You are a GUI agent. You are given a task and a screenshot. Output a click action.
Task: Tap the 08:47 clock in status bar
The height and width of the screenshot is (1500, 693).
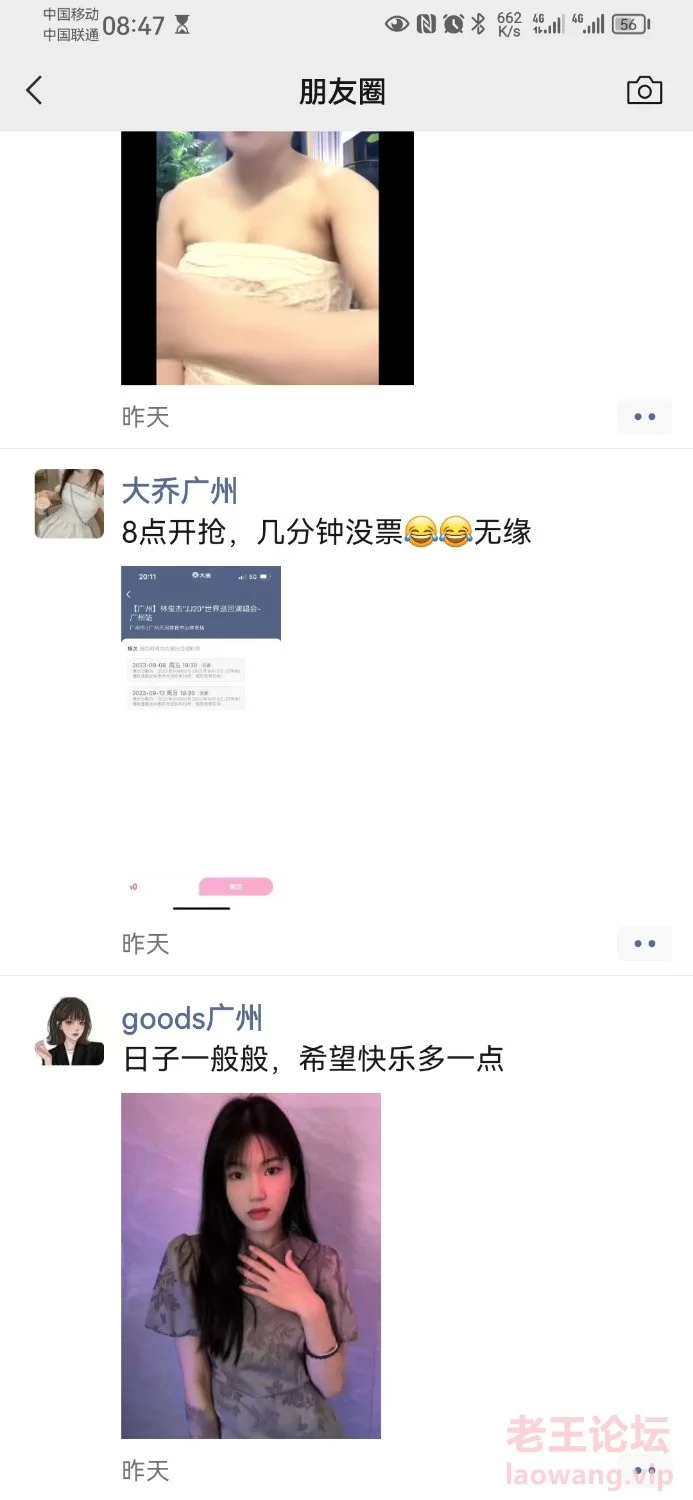tap(133, 26)
